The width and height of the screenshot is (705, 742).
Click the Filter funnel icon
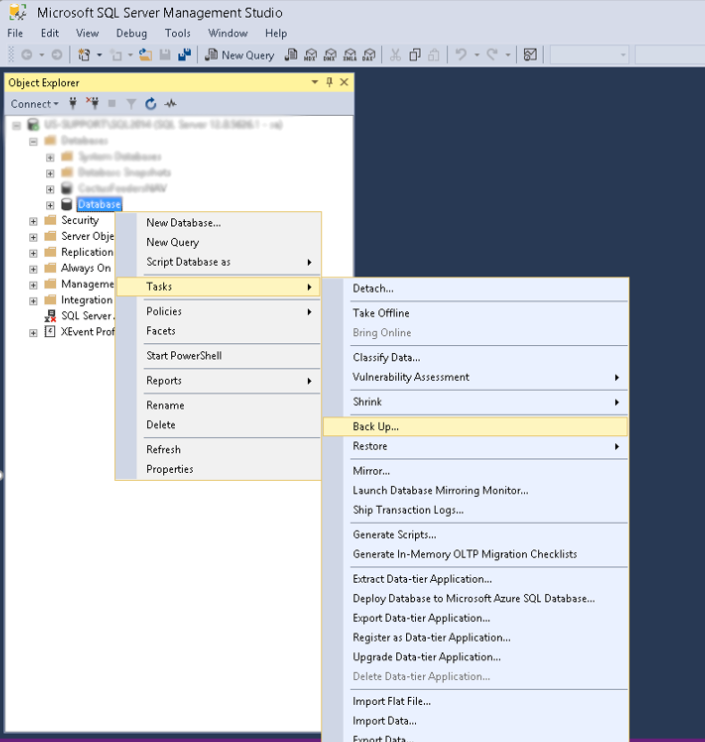tap(131, 104)
